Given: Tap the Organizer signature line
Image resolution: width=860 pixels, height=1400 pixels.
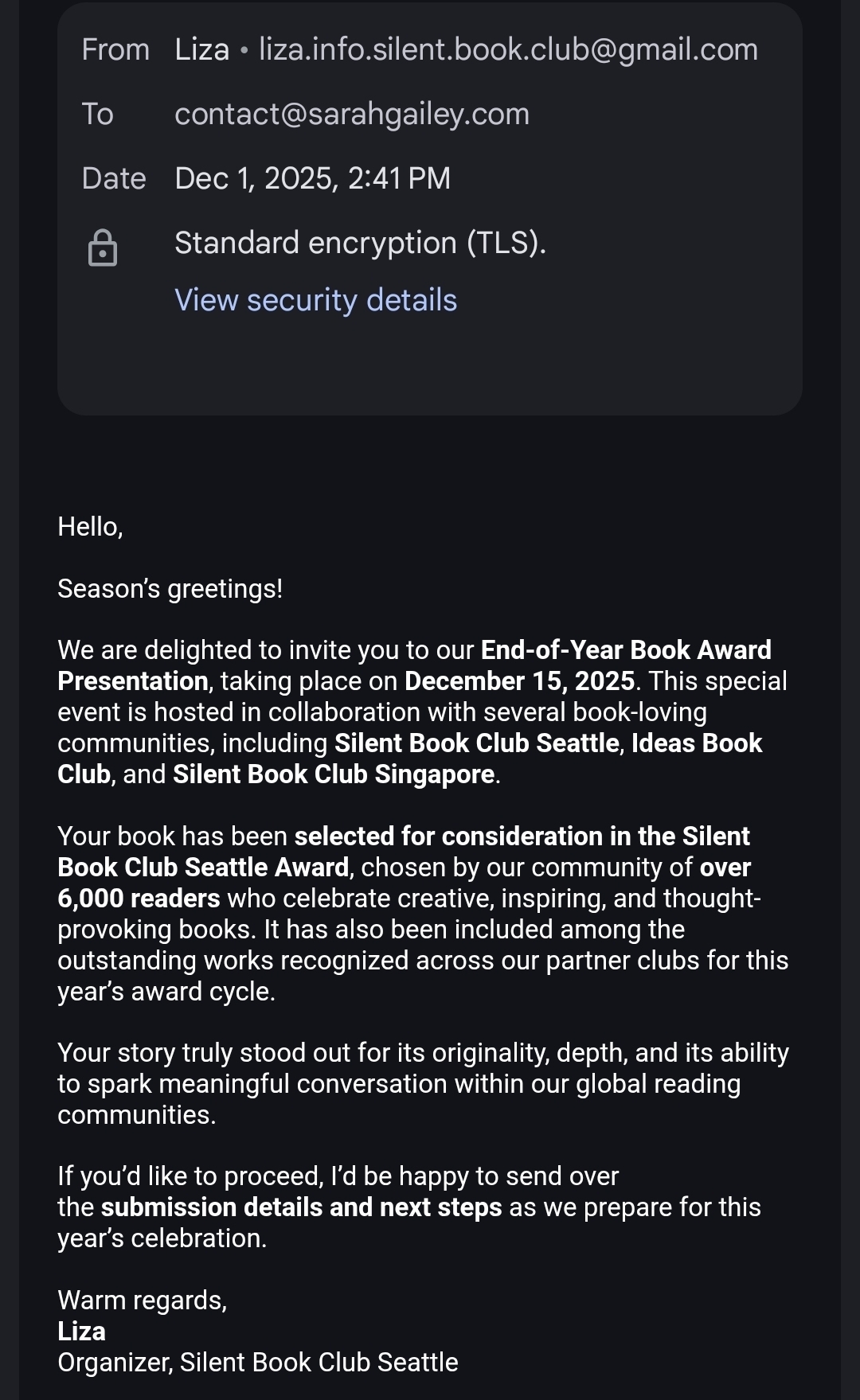Looking at the screenshot, I should click(257, 1363).
